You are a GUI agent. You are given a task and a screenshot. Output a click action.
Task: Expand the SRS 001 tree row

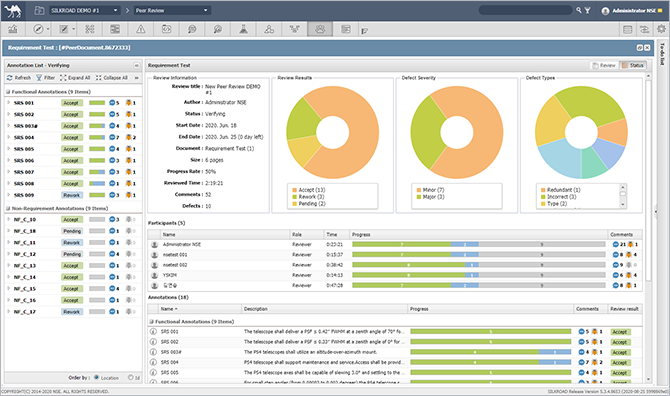(x=9, y=103)
